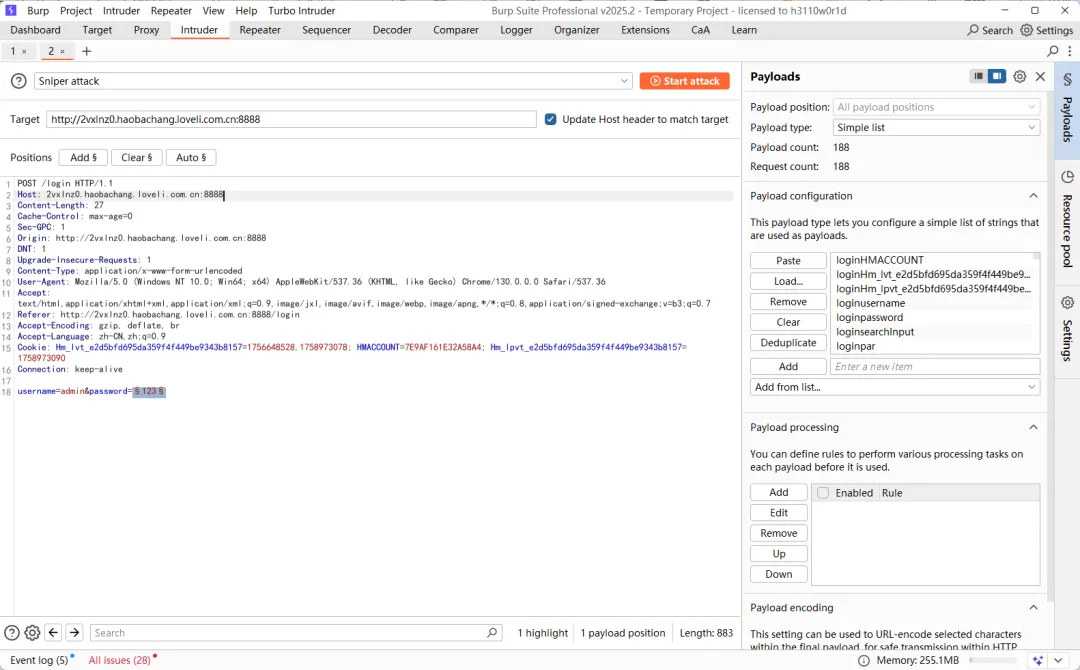
Task: Open Settings gear in top right
Action: click(x=1026, y=30)
